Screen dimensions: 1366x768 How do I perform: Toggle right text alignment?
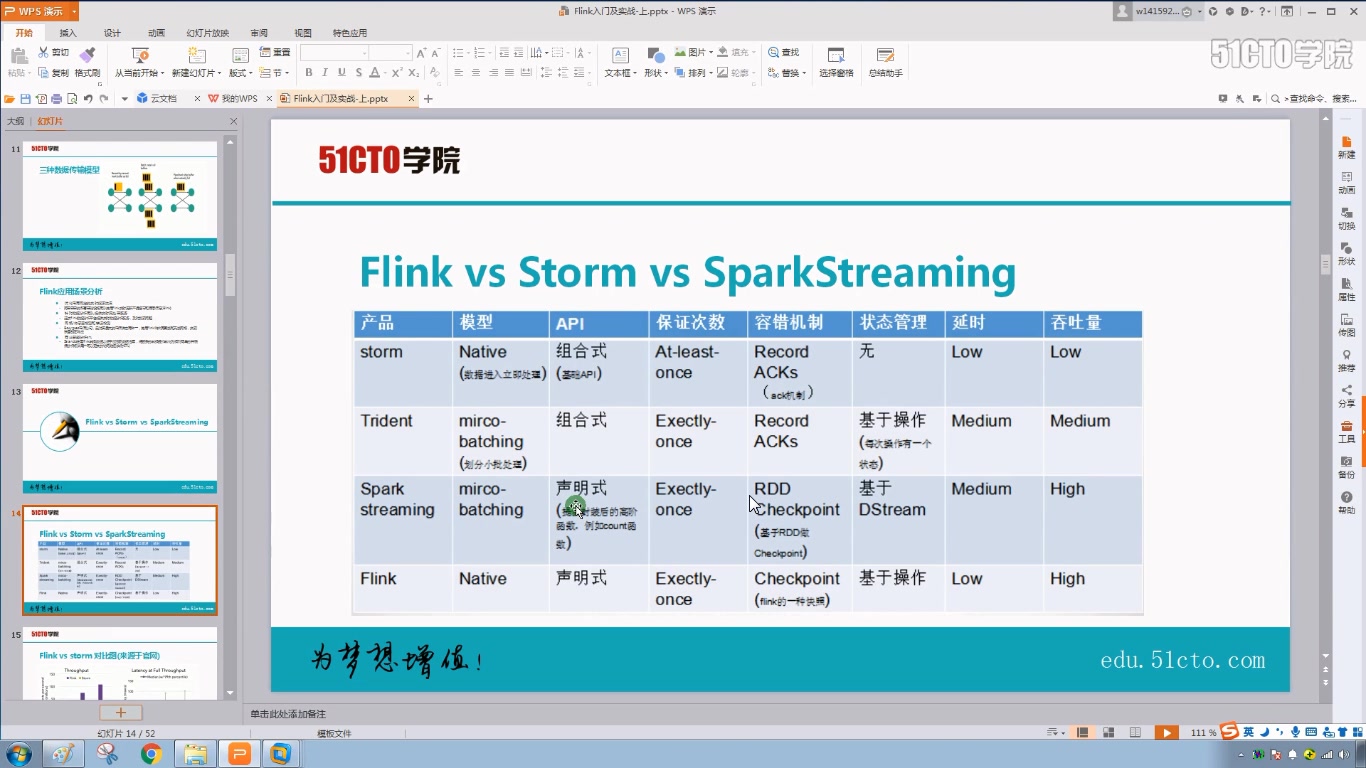tap(492, 73)
